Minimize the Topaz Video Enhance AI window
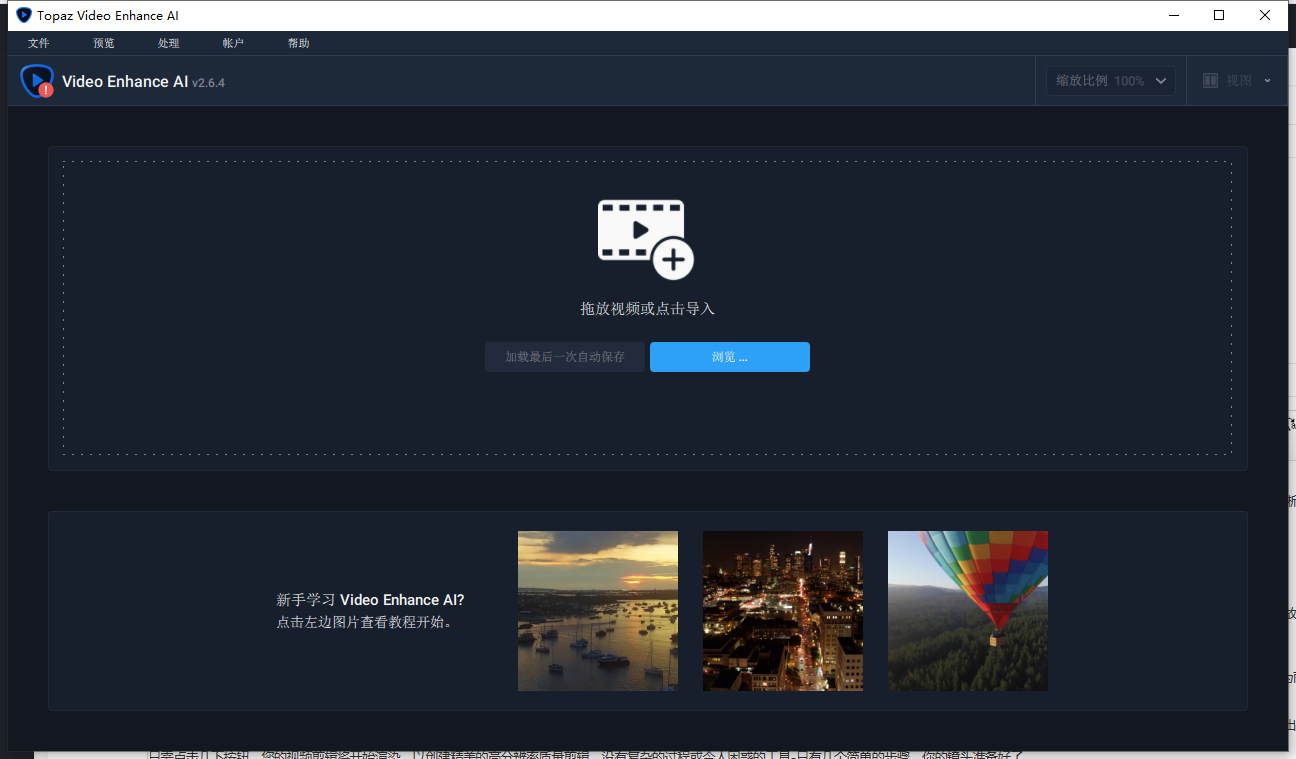Screen dimensions: 1296x759 (1173, 15)
